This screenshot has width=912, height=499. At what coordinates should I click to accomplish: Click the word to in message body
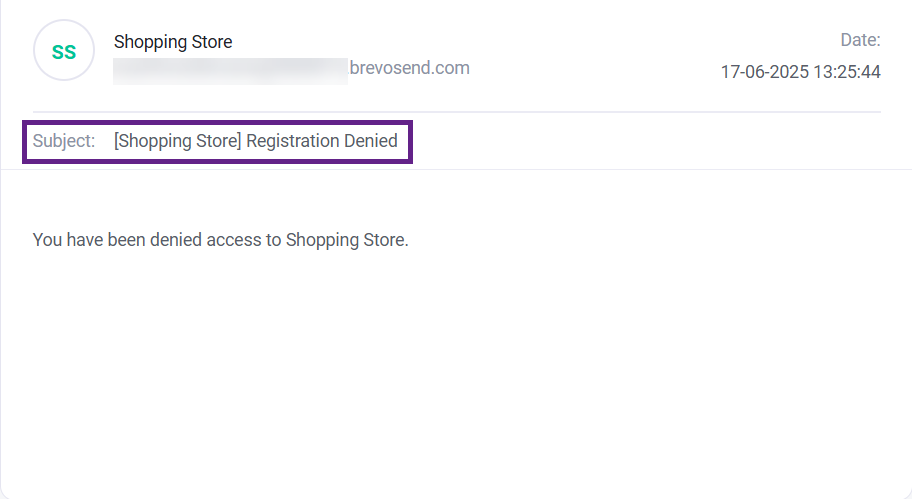273,240
